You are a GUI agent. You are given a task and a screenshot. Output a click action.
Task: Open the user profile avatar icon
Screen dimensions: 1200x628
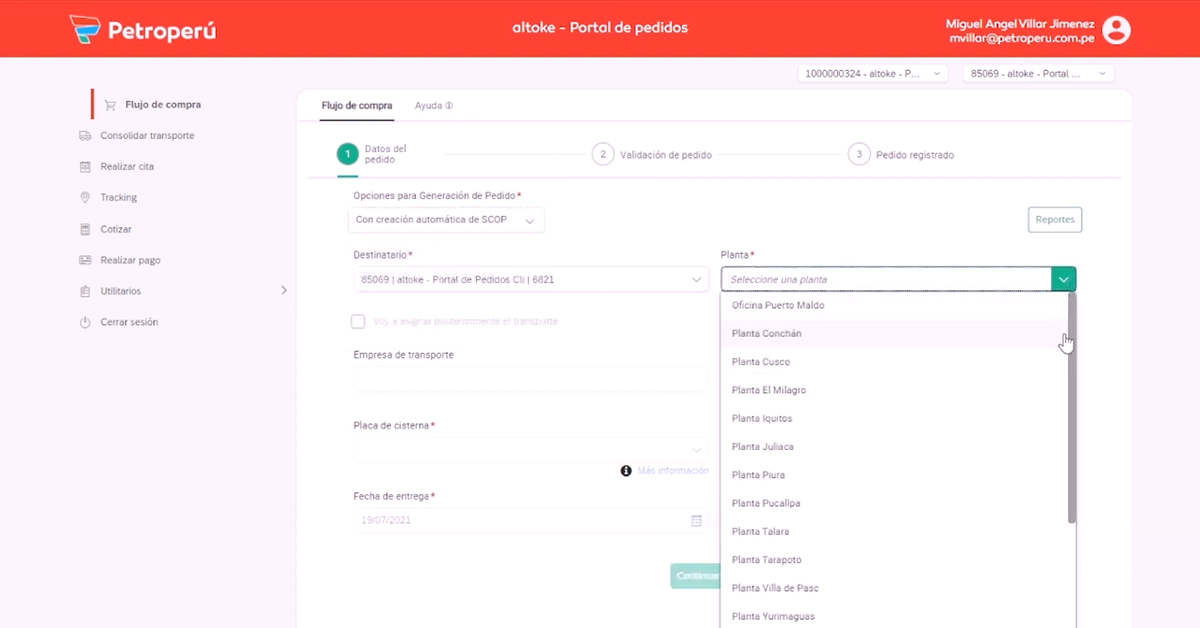click(1116, 30)
